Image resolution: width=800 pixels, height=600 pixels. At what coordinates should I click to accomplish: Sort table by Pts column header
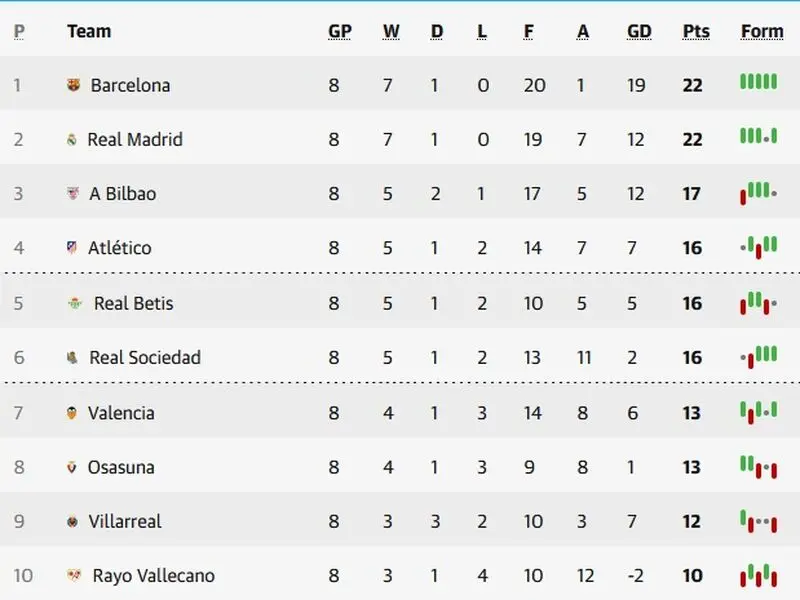[x=696, y=32]
